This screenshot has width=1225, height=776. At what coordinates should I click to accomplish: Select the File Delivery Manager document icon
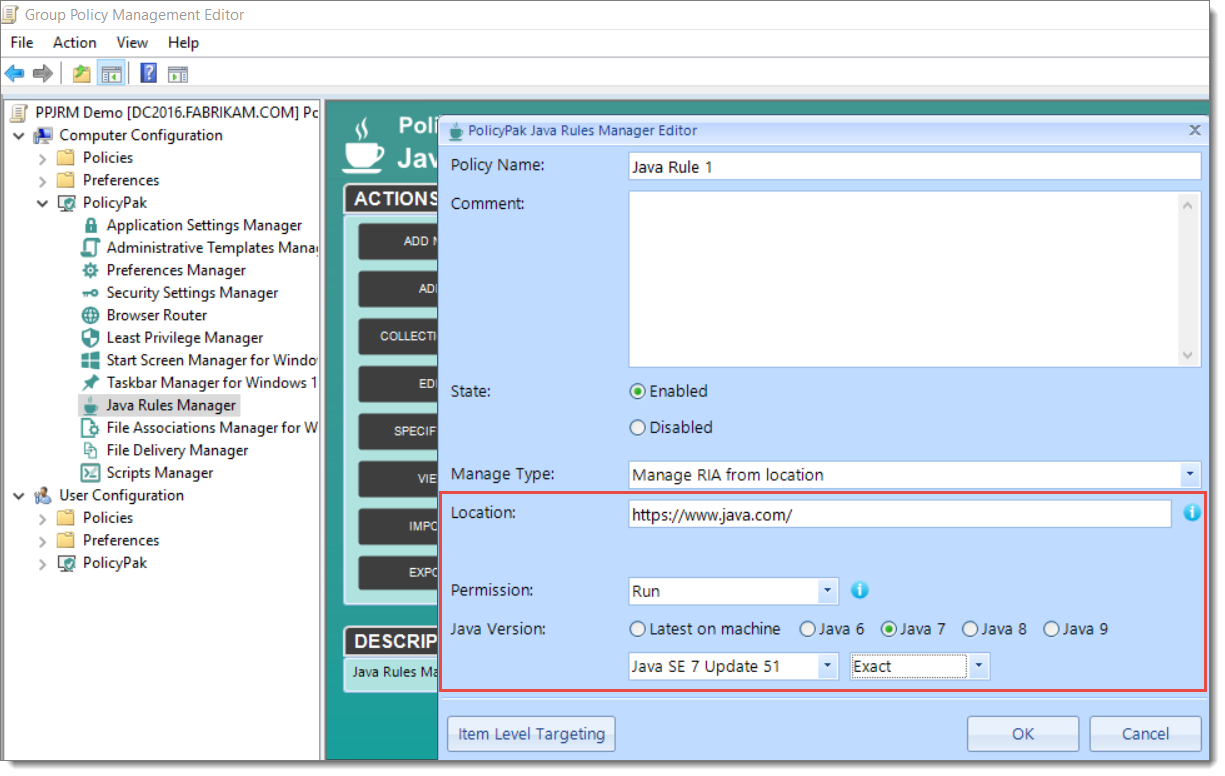point(91,450)
